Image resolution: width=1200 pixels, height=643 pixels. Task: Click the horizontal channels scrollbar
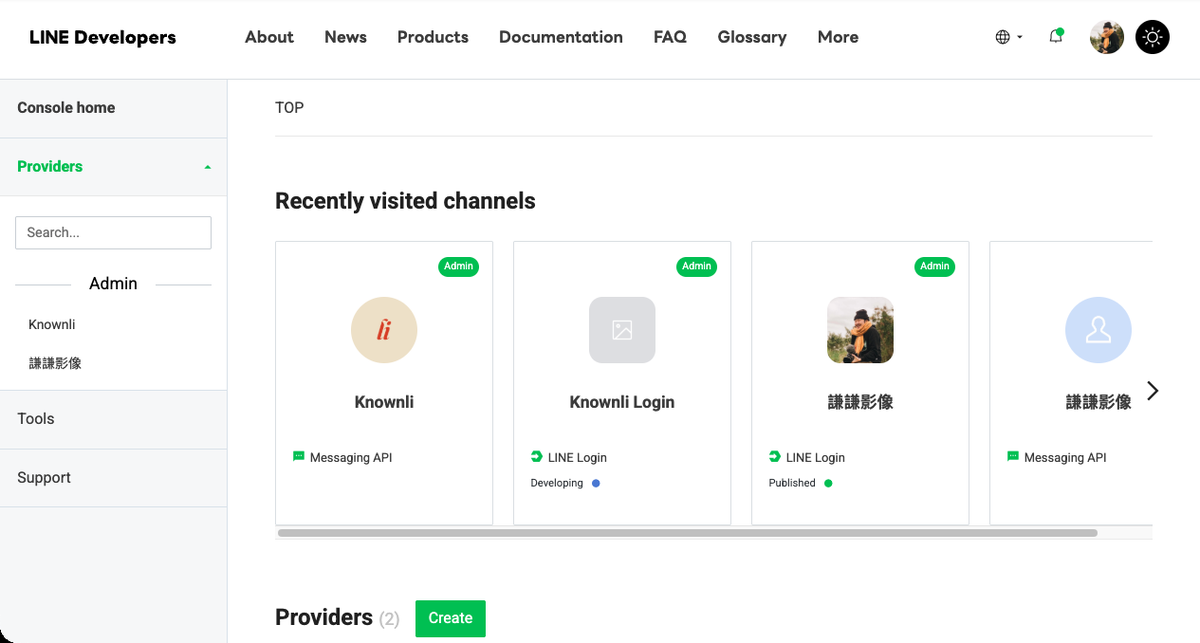[x=687, y=533]
